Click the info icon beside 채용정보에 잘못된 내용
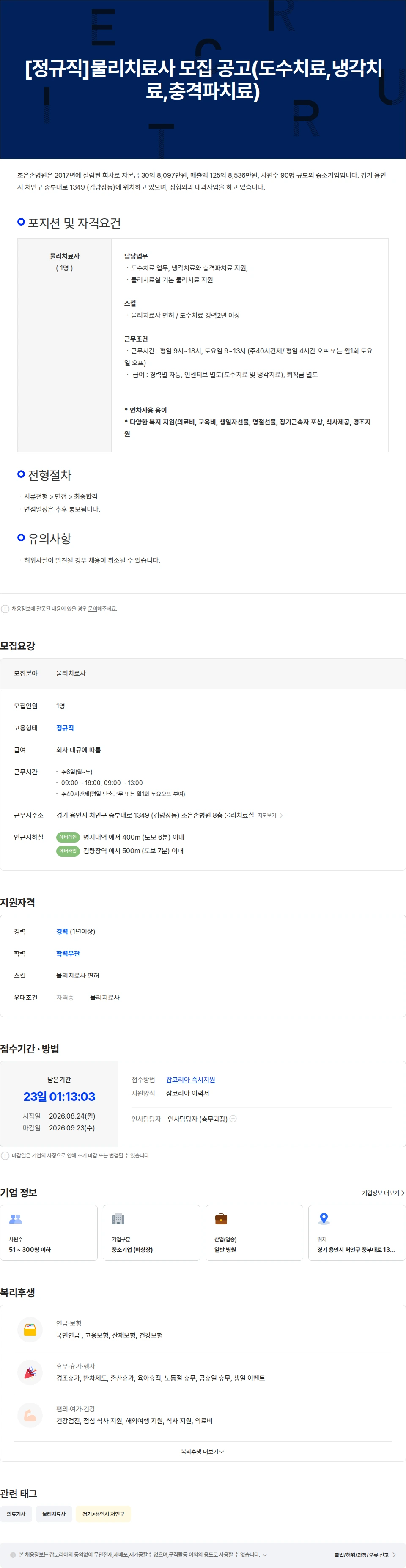The width and height of the screenshot is (406, 1568). (5, 609)
